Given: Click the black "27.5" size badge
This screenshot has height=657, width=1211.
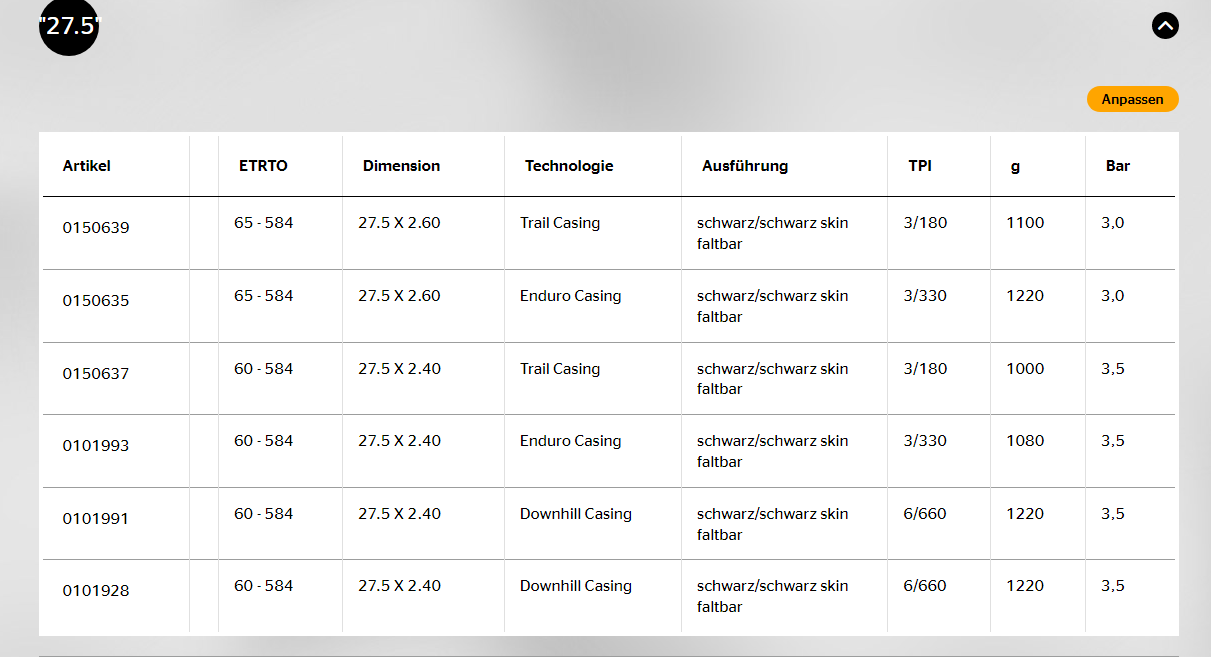Looking at the screenshot, I should point(69,26).
